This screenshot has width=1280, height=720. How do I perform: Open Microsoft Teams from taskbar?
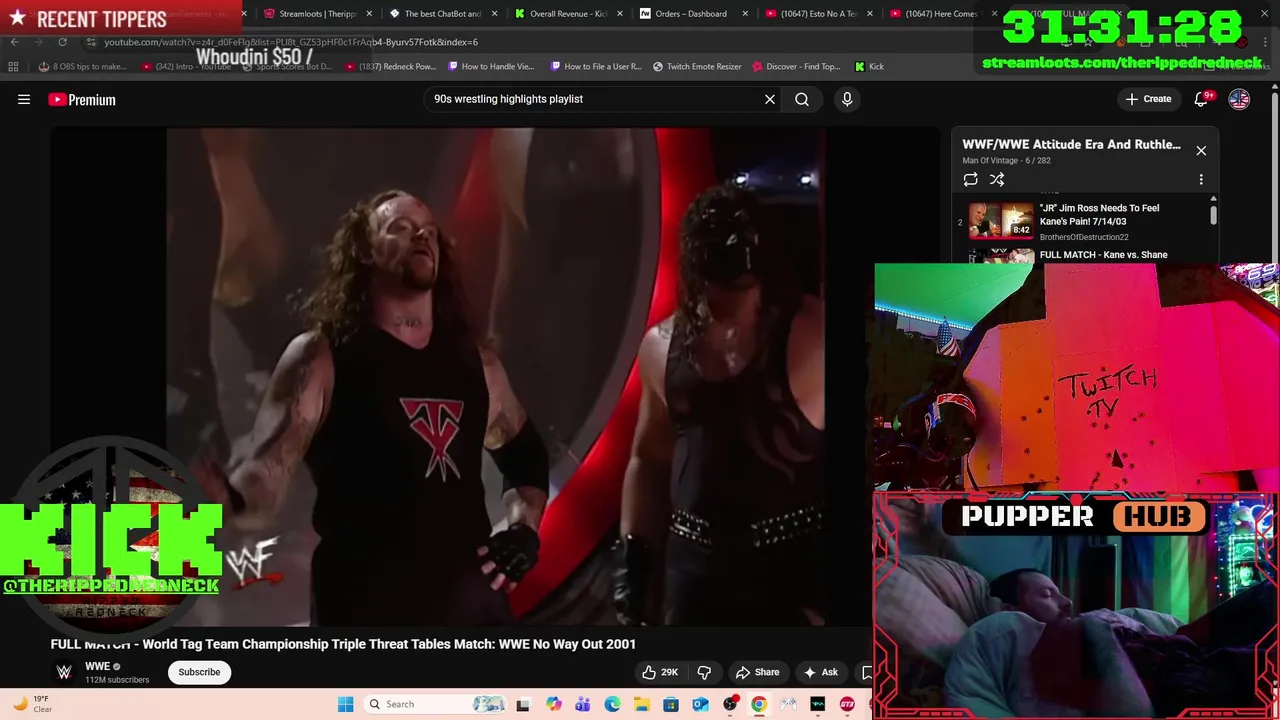tap(583, 704)
